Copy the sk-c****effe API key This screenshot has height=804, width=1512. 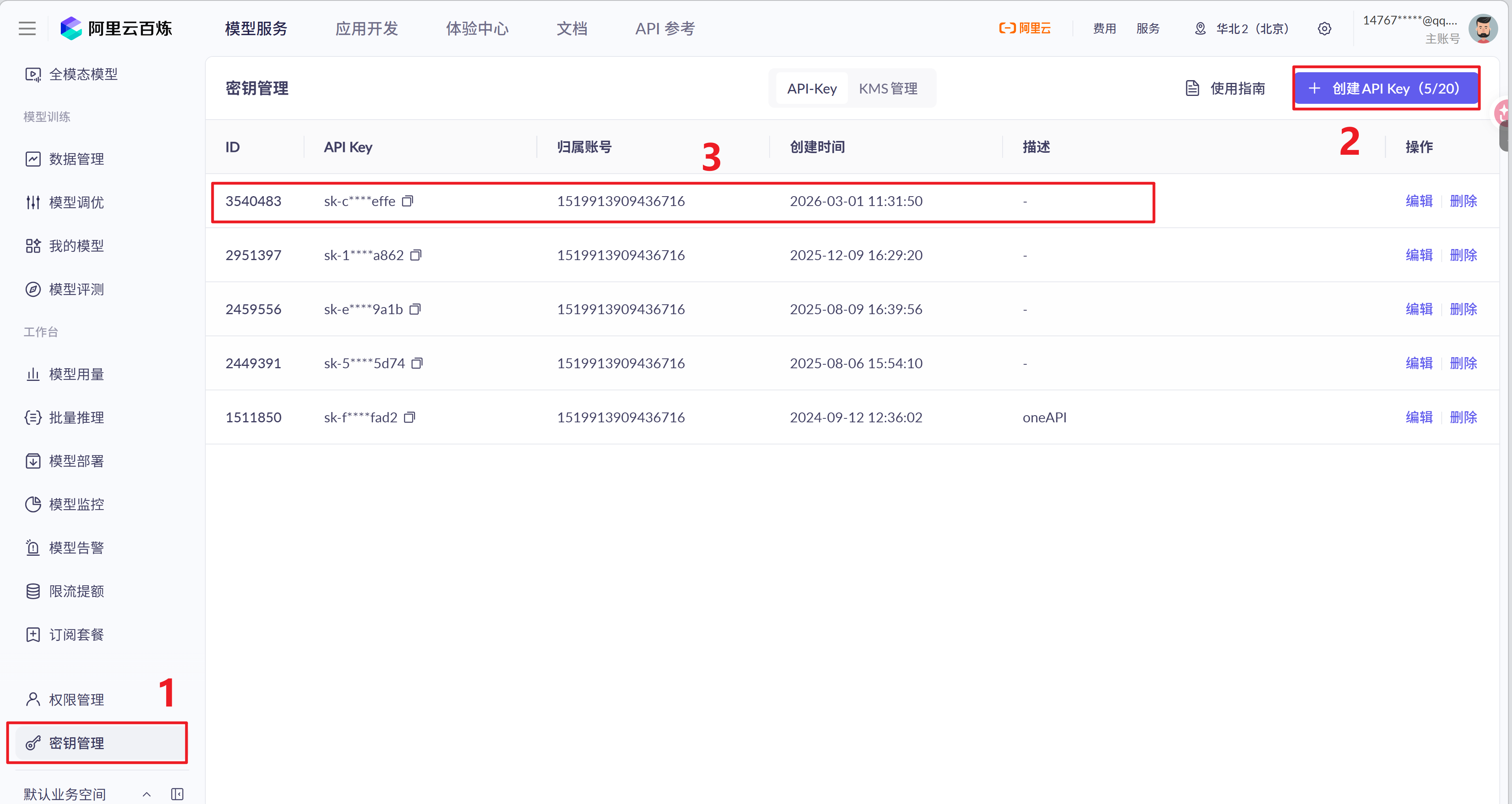[408, 201]
